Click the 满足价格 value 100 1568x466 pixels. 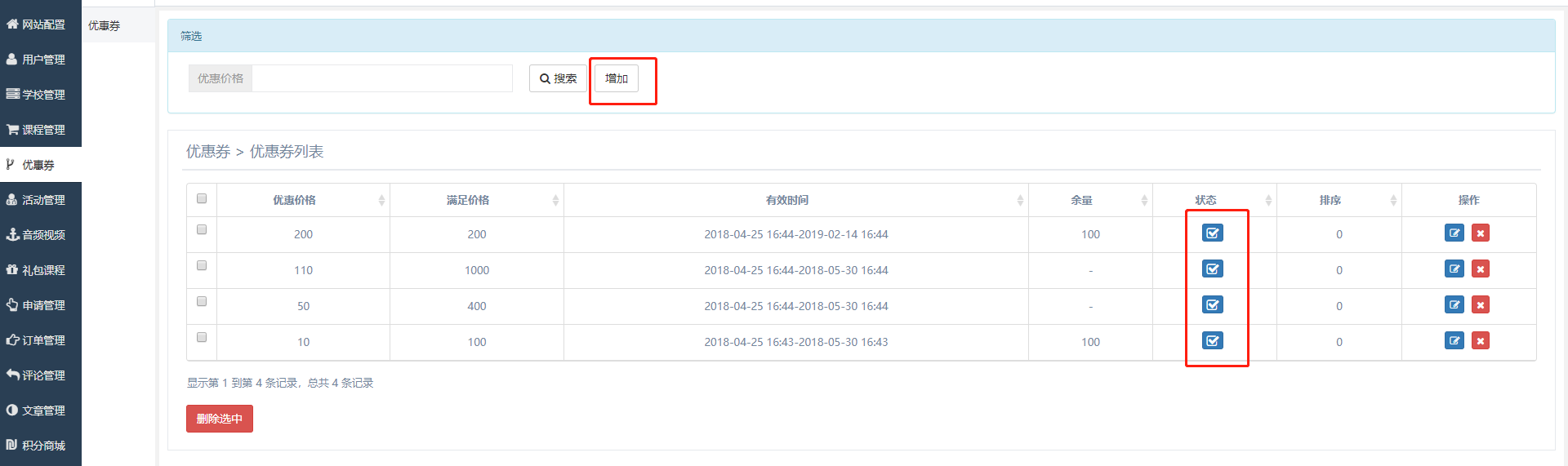[x=477, y=342]
